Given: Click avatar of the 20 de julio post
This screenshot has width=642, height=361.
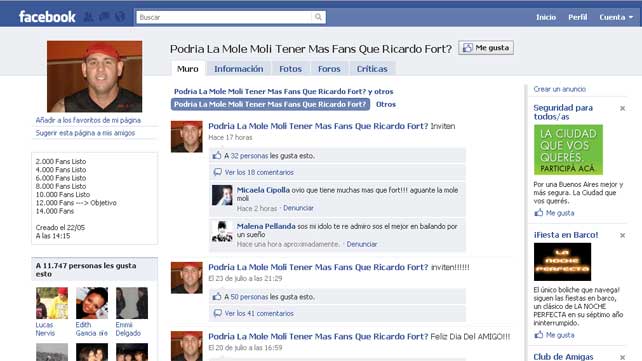Looking at the screenshot, I should pyautogui.click(x=187, y=346).
